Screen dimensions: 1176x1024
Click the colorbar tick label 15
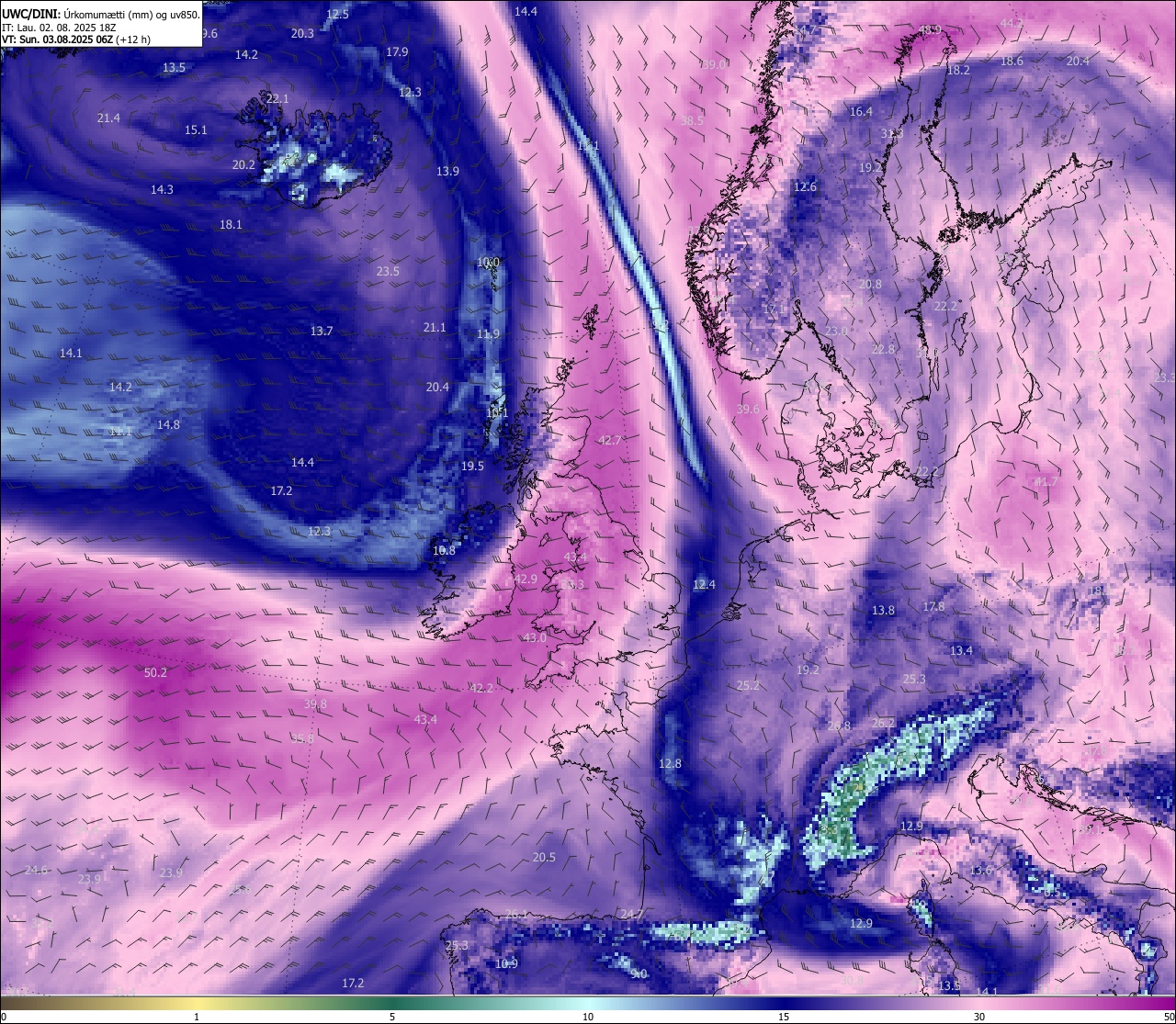784,1017
